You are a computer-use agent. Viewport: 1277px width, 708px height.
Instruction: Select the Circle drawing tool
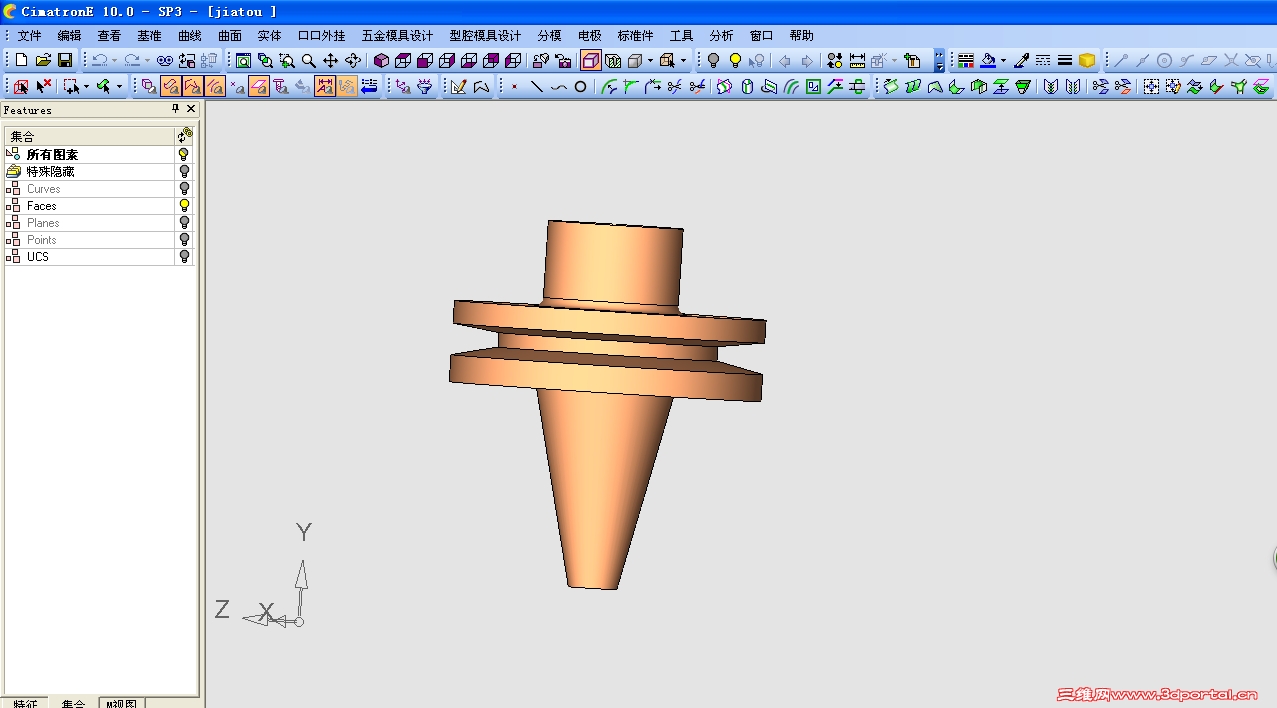pyautogui.click(x=579, y=87)
